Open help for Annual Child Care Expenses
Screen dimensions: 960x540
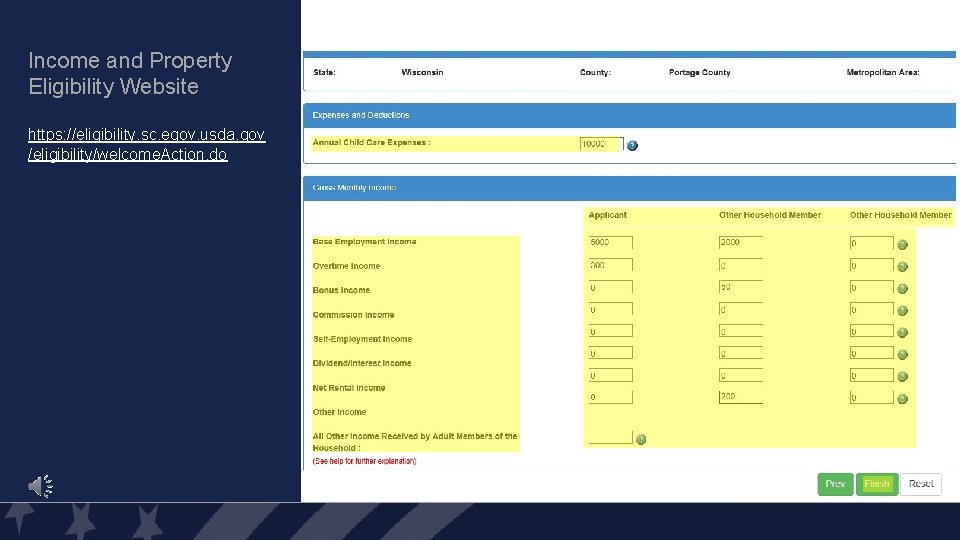[x=632, y=146]
